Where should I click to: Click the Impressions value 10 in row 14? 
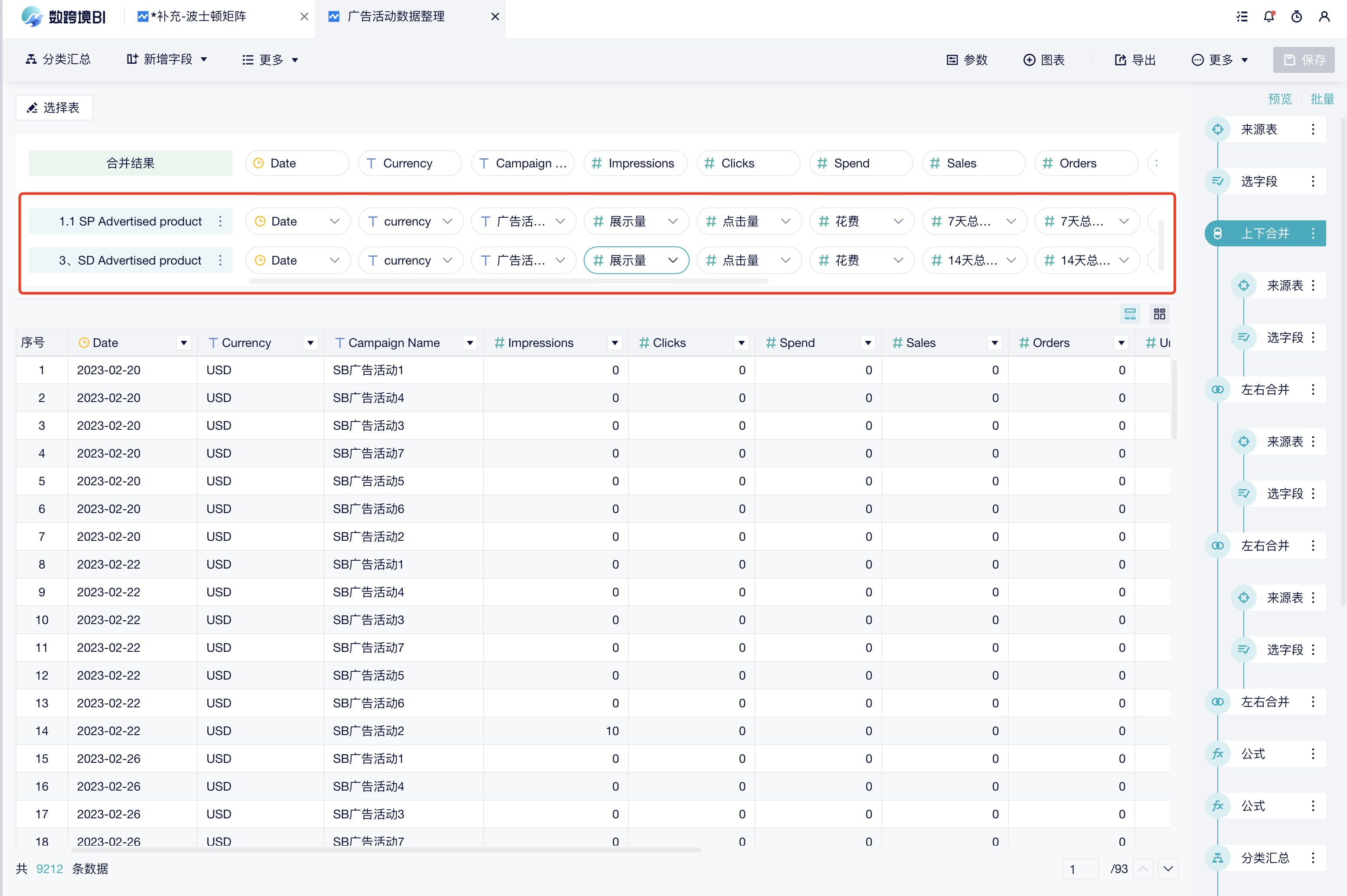[x=612, y=731]
